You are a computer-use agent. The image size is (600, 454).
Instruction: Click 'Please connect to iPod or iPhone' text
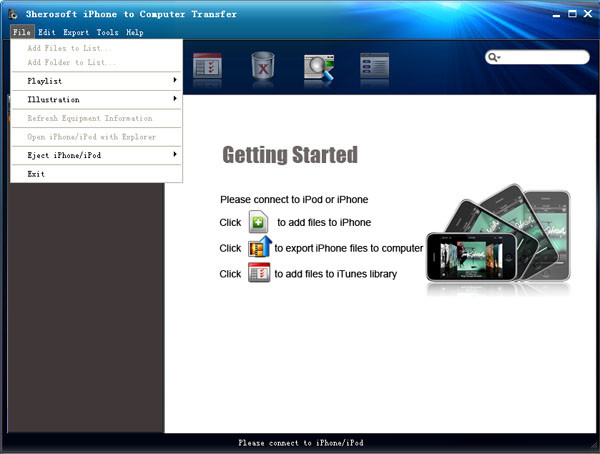[x=294, y=199]
